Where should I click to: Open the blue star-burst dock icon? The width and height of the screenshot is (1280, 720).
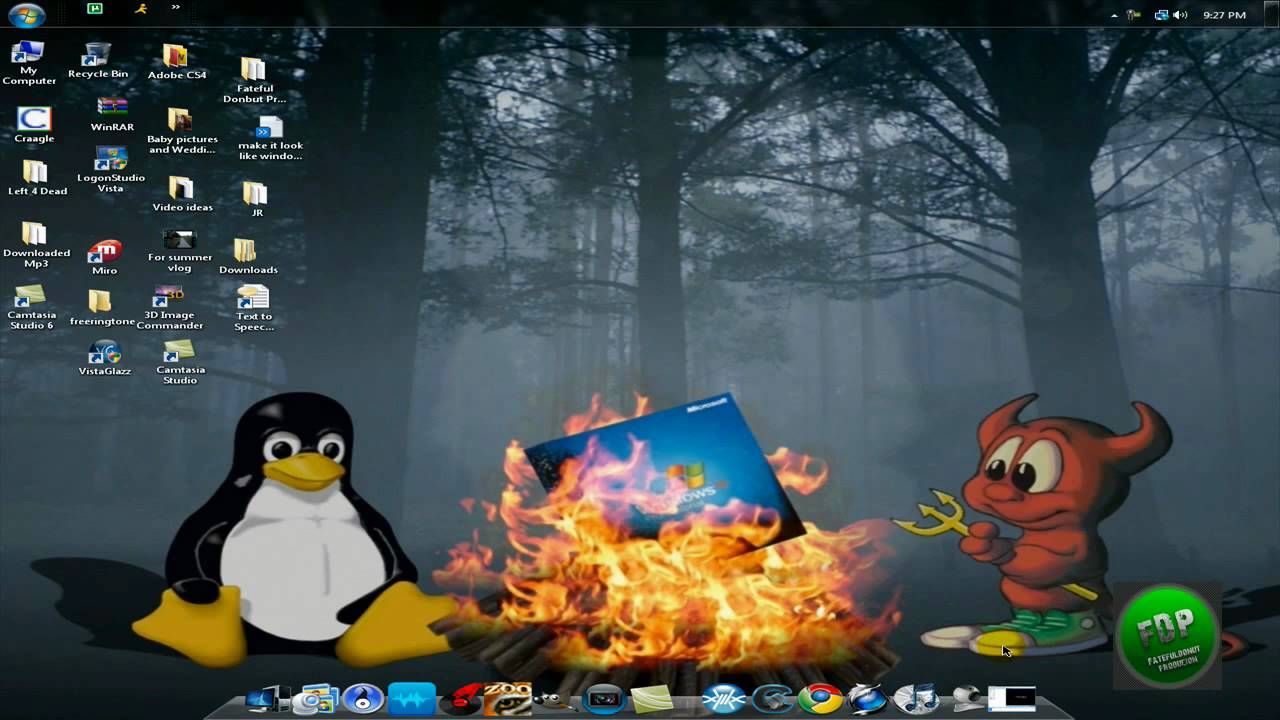(x=724, y=699)
